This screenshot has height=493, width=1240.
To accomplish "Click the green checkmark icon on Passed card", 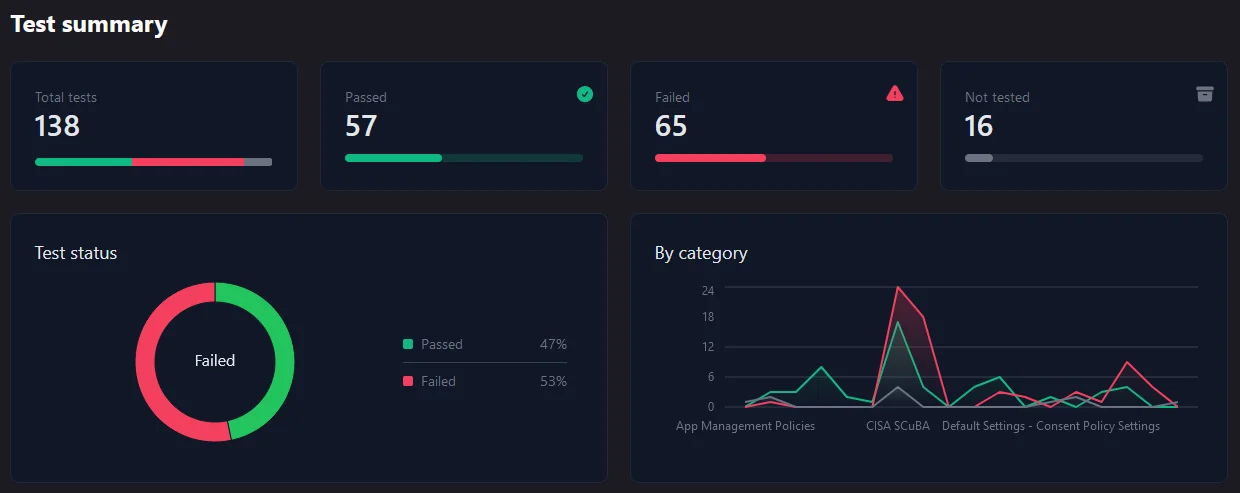I will tap(585, 94).
